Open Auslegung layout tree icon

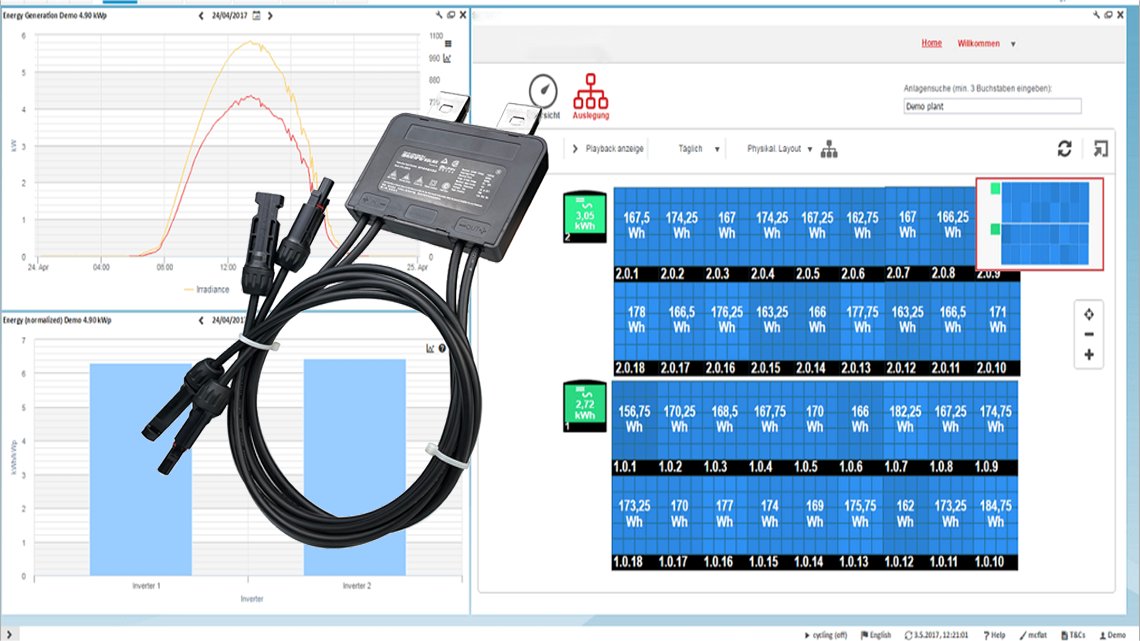(x=590, y=96)
